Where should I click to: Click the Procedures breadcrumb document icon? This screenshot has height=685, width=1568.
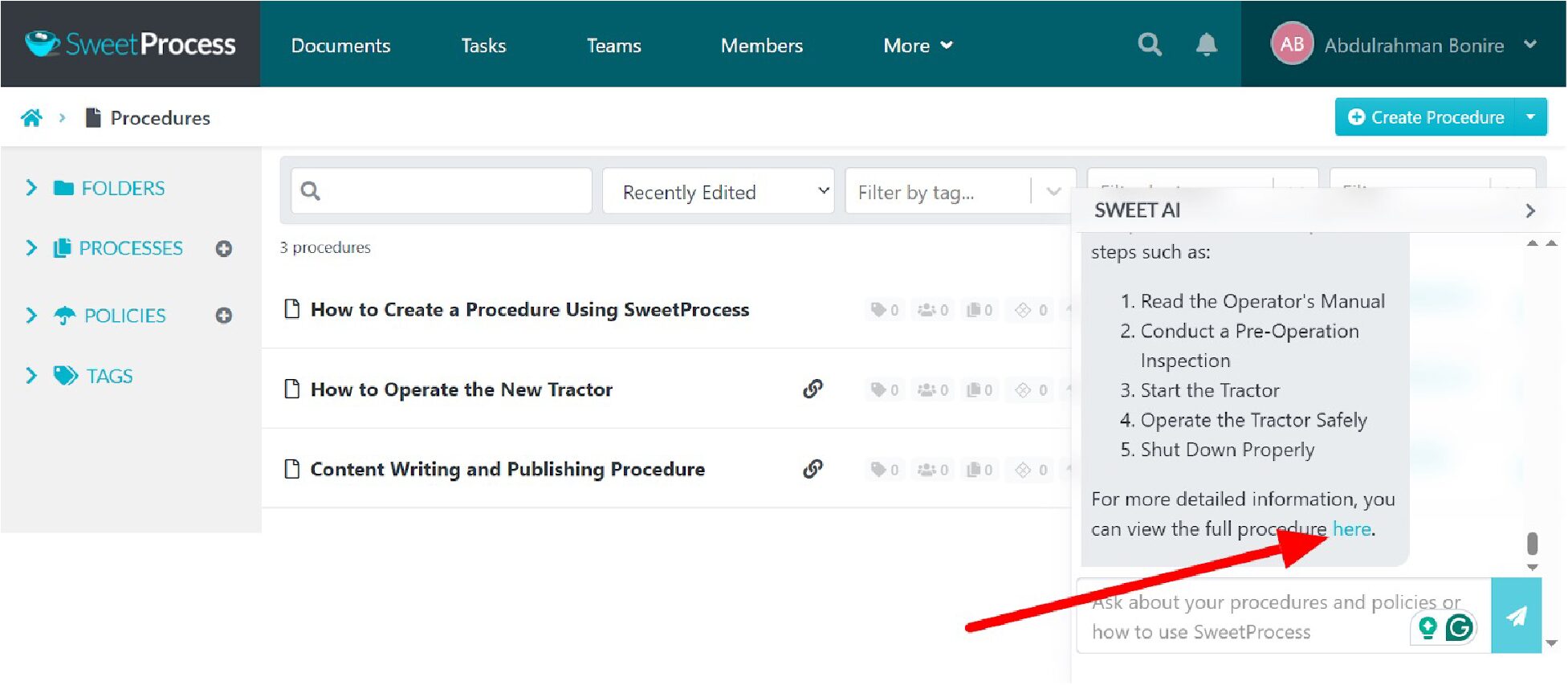click(x=93, y=118)
